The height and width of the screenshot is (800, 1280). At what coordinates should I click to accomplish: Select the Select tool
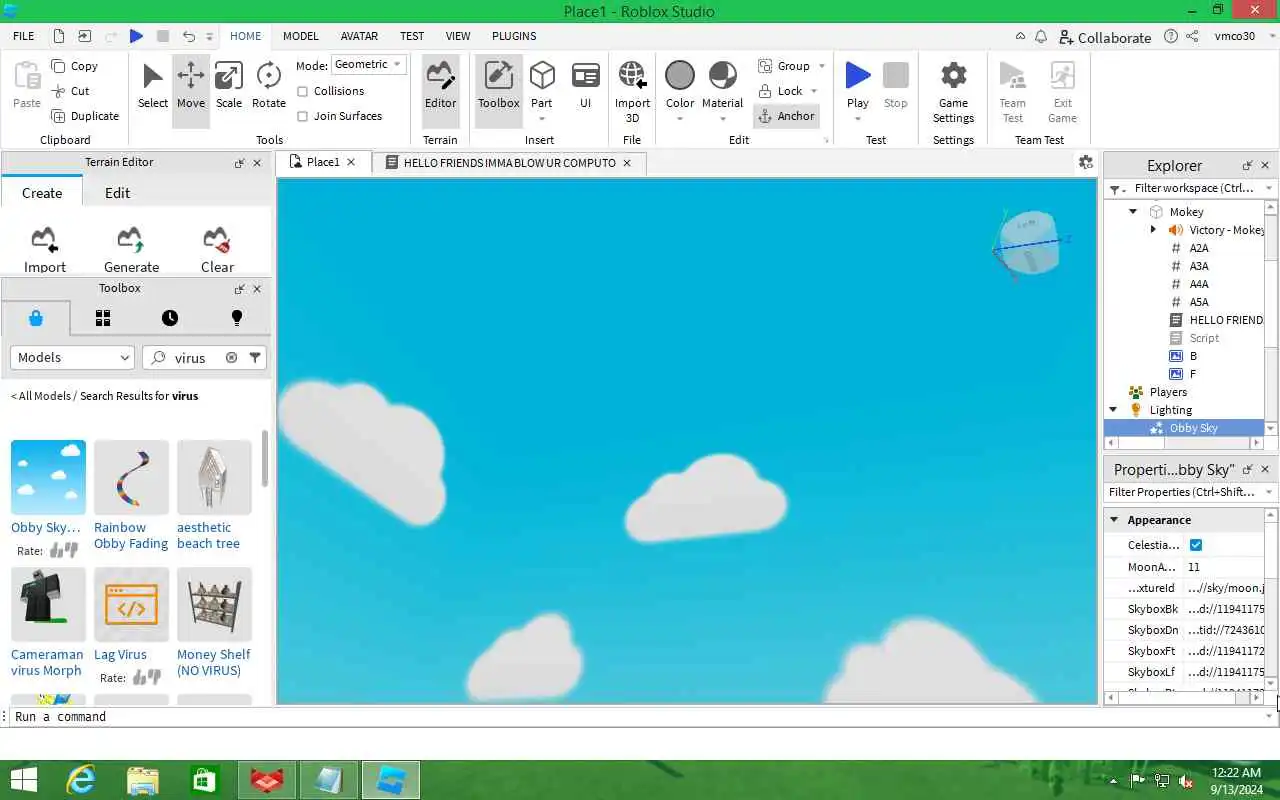click(x=152, y=86)
